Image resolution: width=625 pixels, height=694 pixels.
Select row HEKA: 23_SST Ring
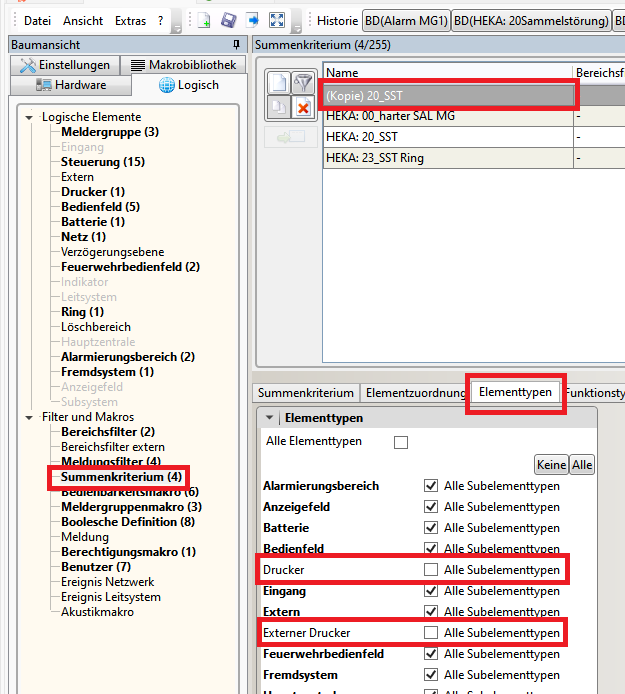coord(448,158)
